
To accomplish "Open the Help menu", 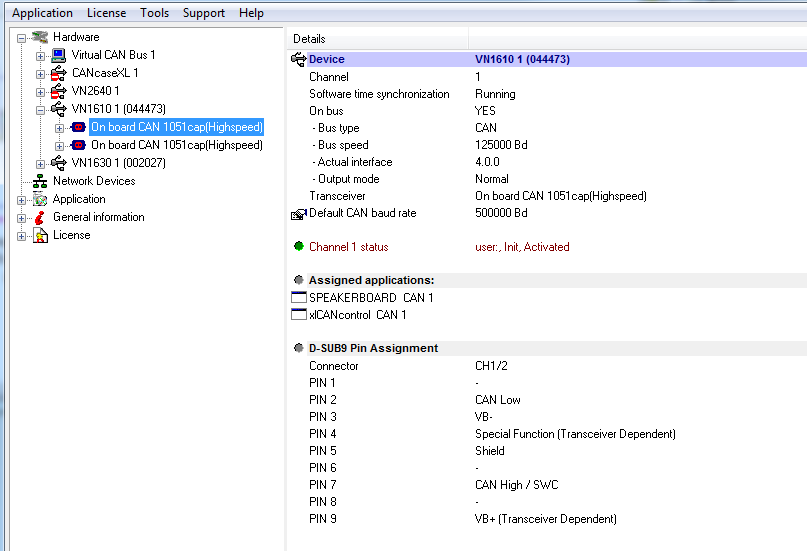I will tap(251, 13).
